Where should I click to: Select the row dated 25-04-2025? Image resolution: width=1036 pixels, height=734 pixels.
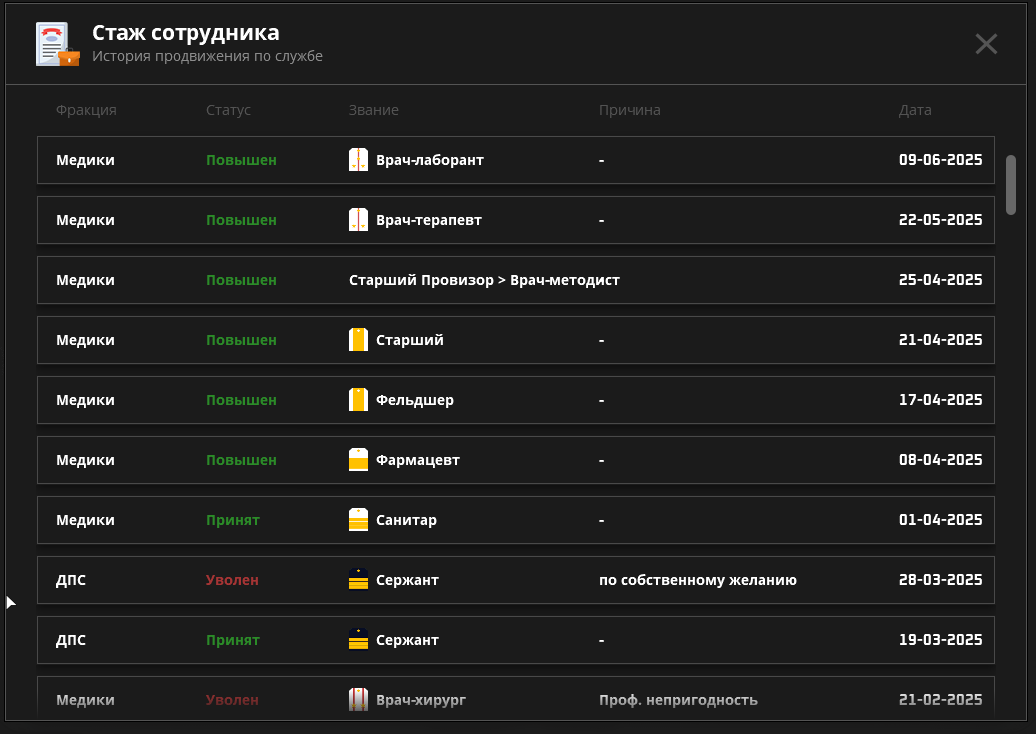point(515,280)
